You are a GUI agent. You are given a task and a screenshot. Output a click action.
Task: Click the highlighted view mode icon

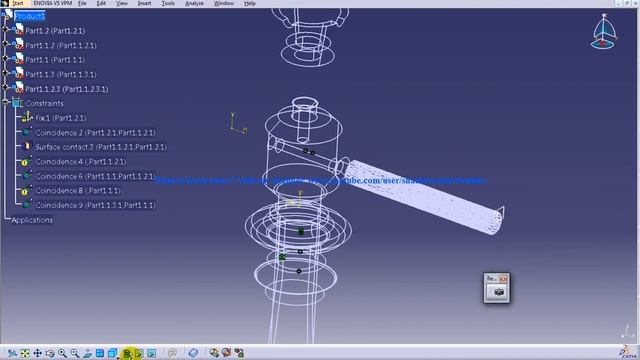[x=127, y=353]
